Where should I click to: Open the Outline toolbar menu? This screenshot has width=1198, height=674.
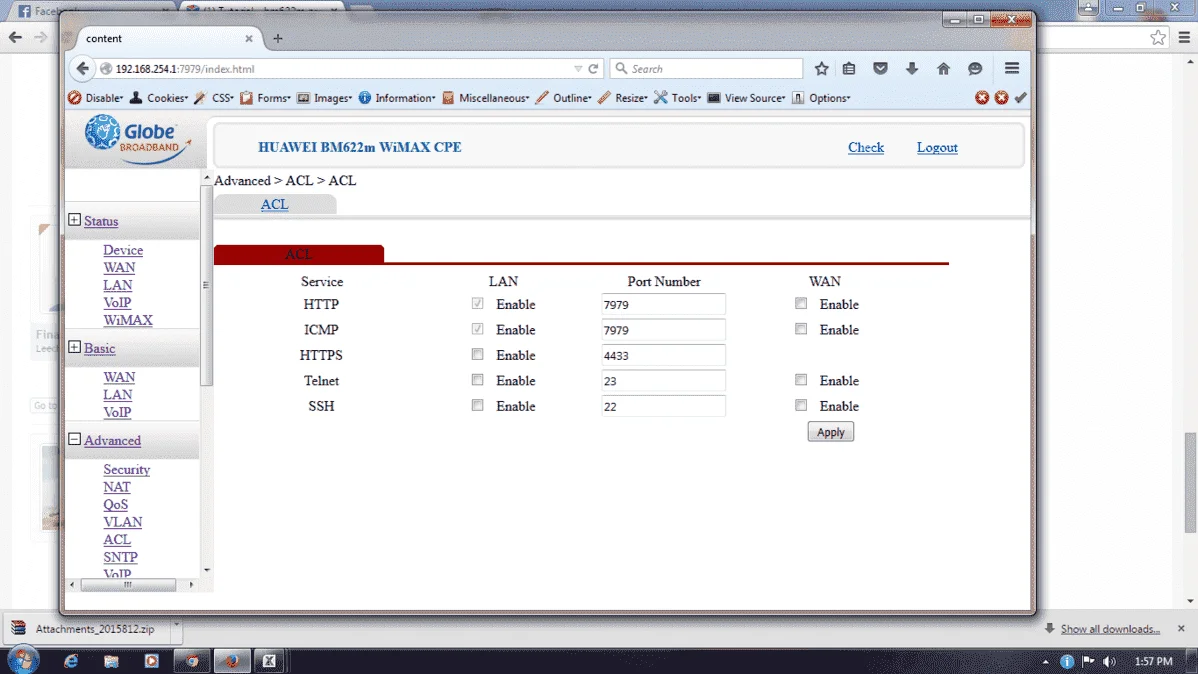click(x=564, y=98)
